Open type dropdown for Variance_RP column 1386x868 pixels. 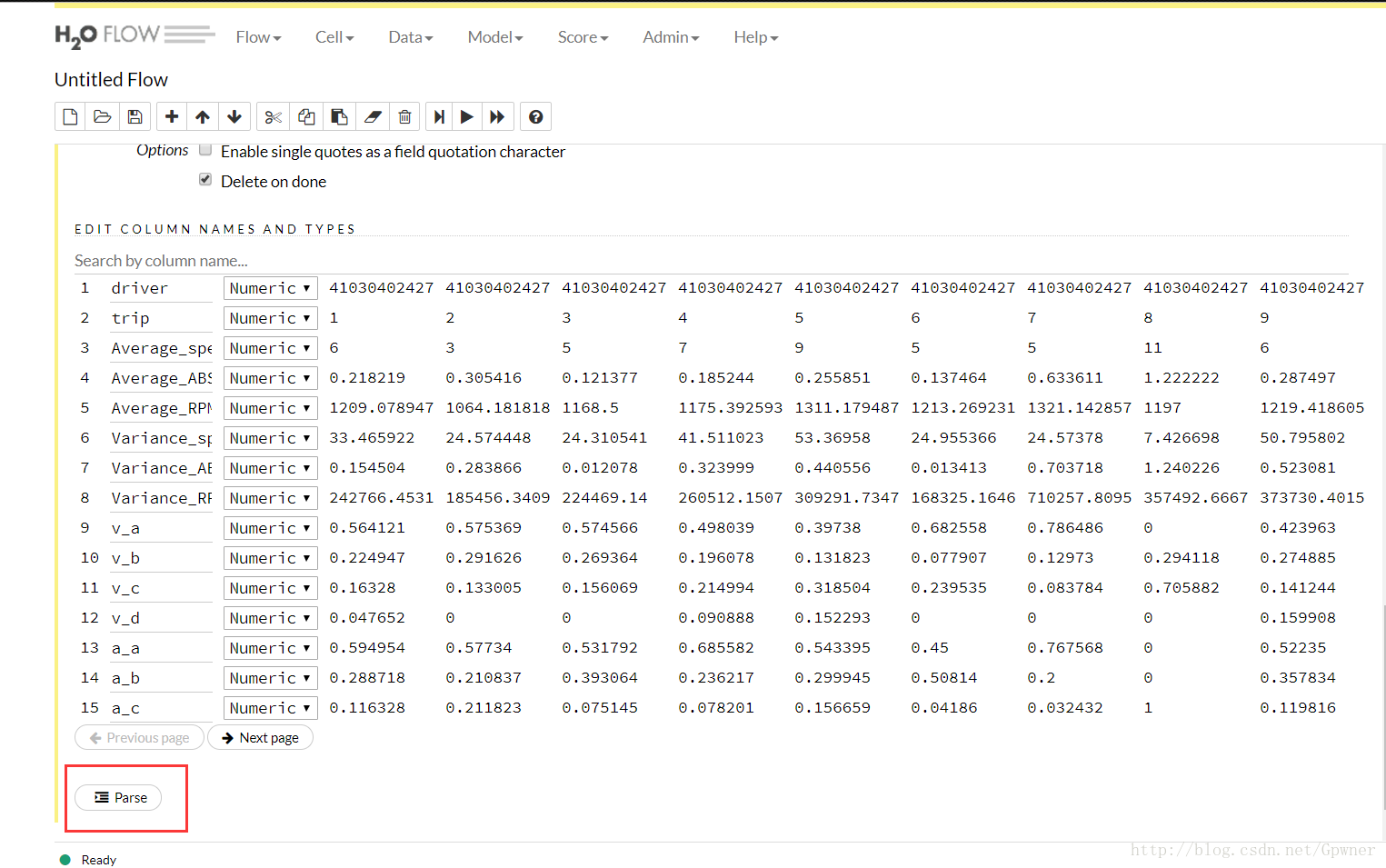pyautogui.click(x=271, y=498)
